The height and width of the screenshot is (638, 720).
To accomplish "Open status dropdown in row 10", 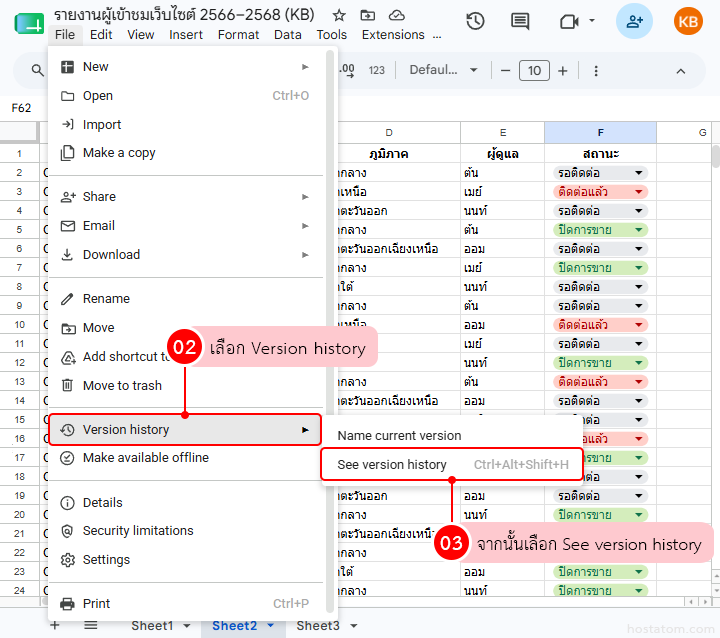I will (x=638, y=325).
